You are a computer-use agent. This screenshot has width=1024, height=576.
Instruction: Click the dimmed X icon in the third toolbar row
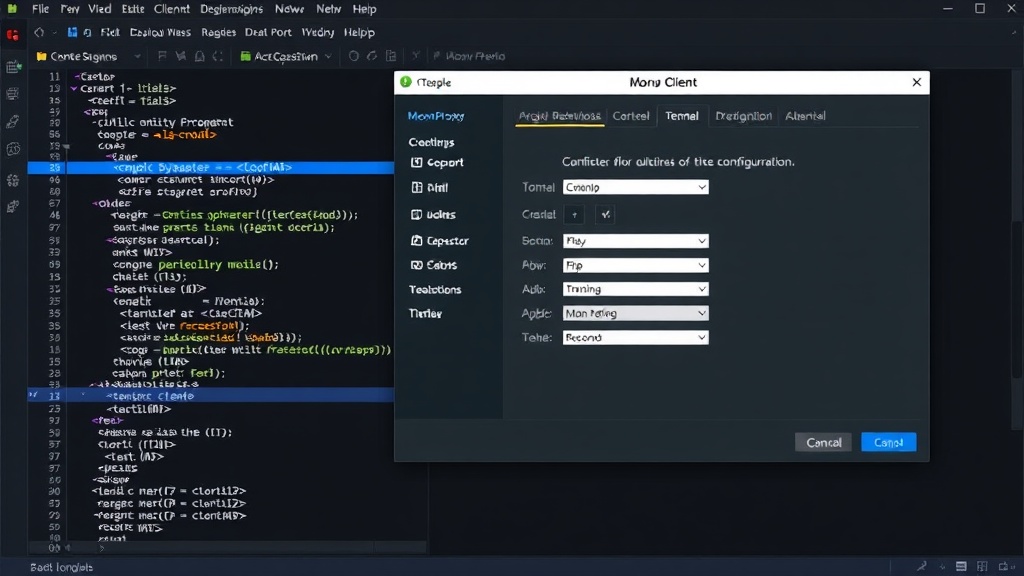coord(415,56)
